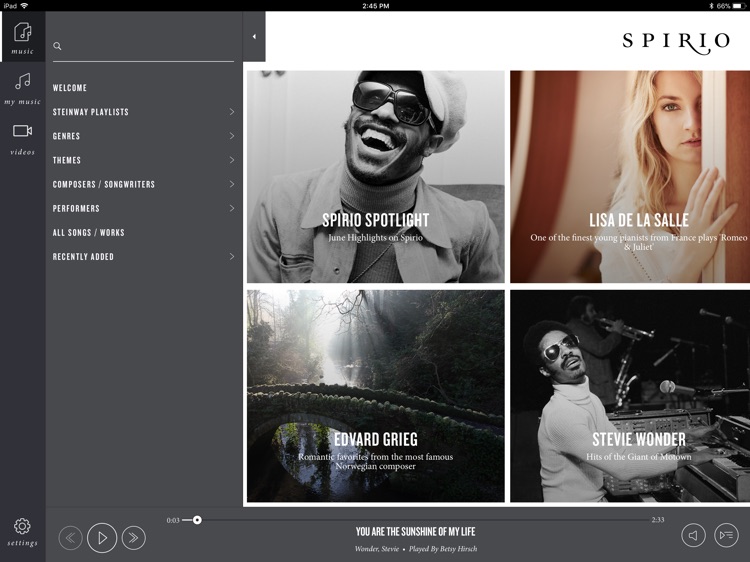Open the Performers menu item

(x=143, y=209)
